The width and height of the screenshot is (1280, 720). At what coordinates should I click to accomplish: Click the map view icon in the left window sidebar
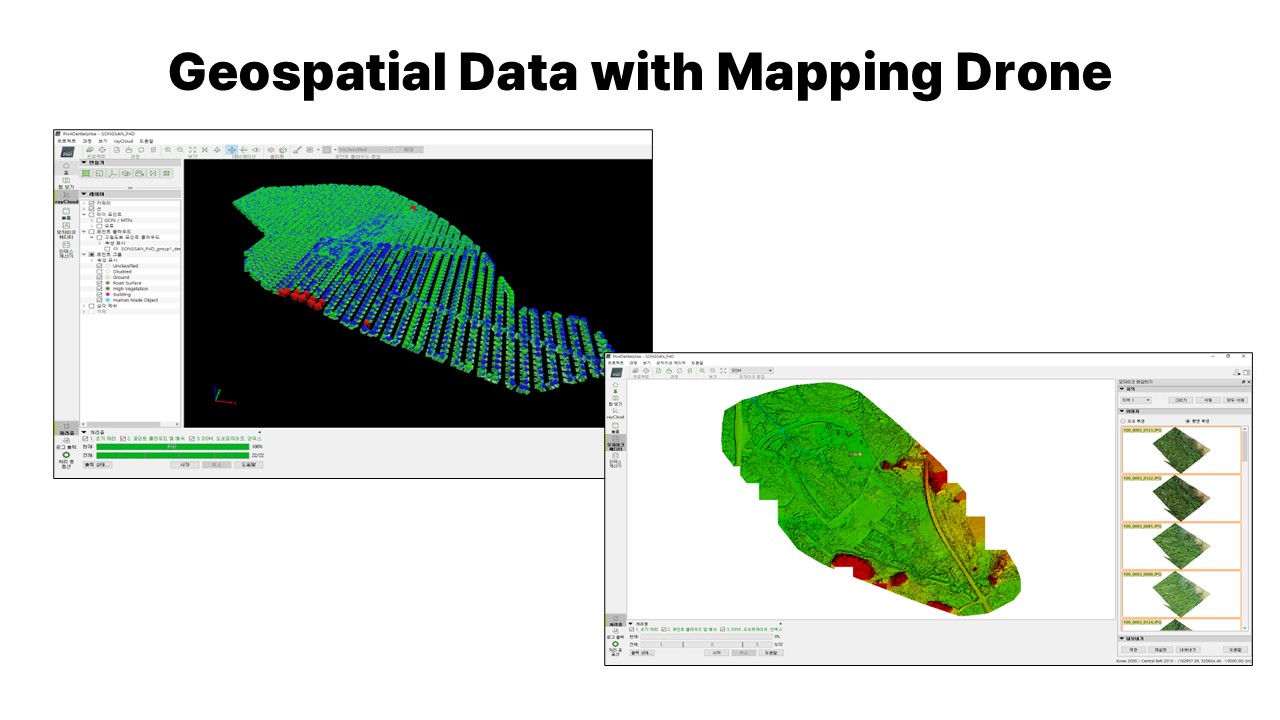66,181
